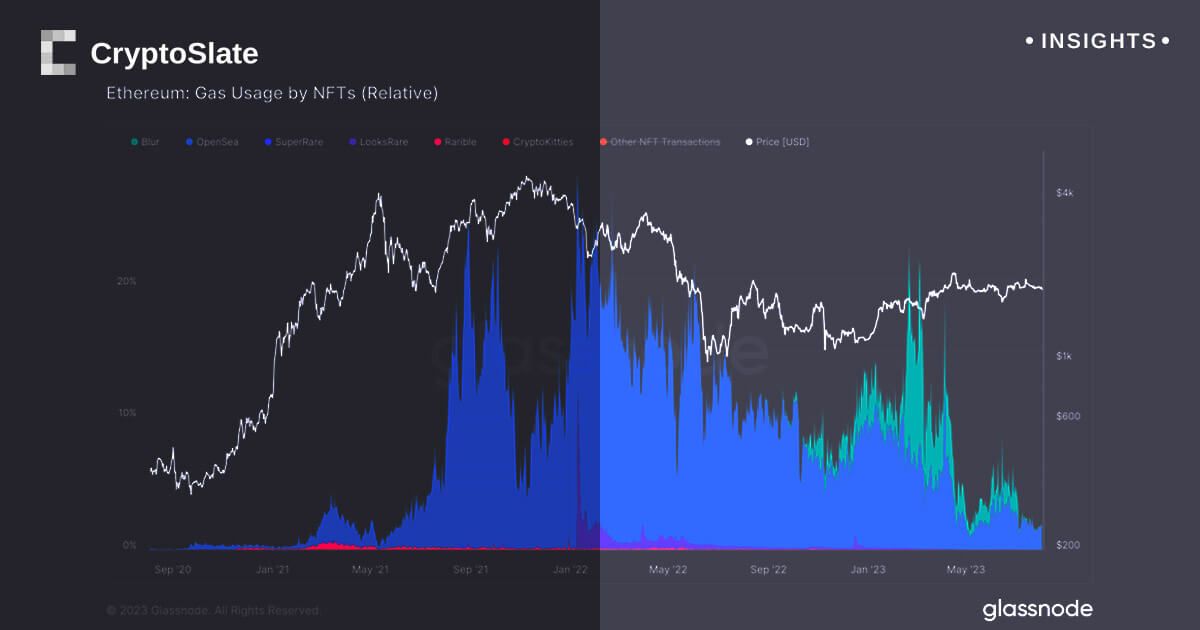Click the INSIGHTS label

(x=1098, y=41)
